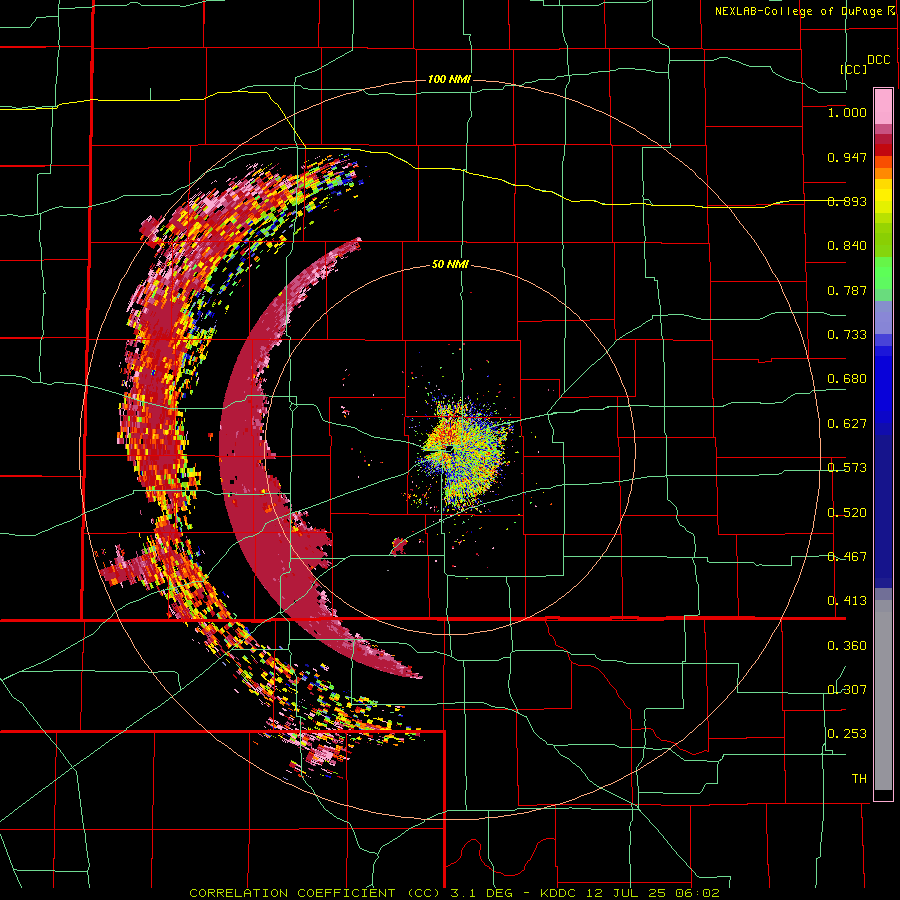Click the 50 NMI range ring label
This screenshot has width=900, height=900.
(450, 264)
